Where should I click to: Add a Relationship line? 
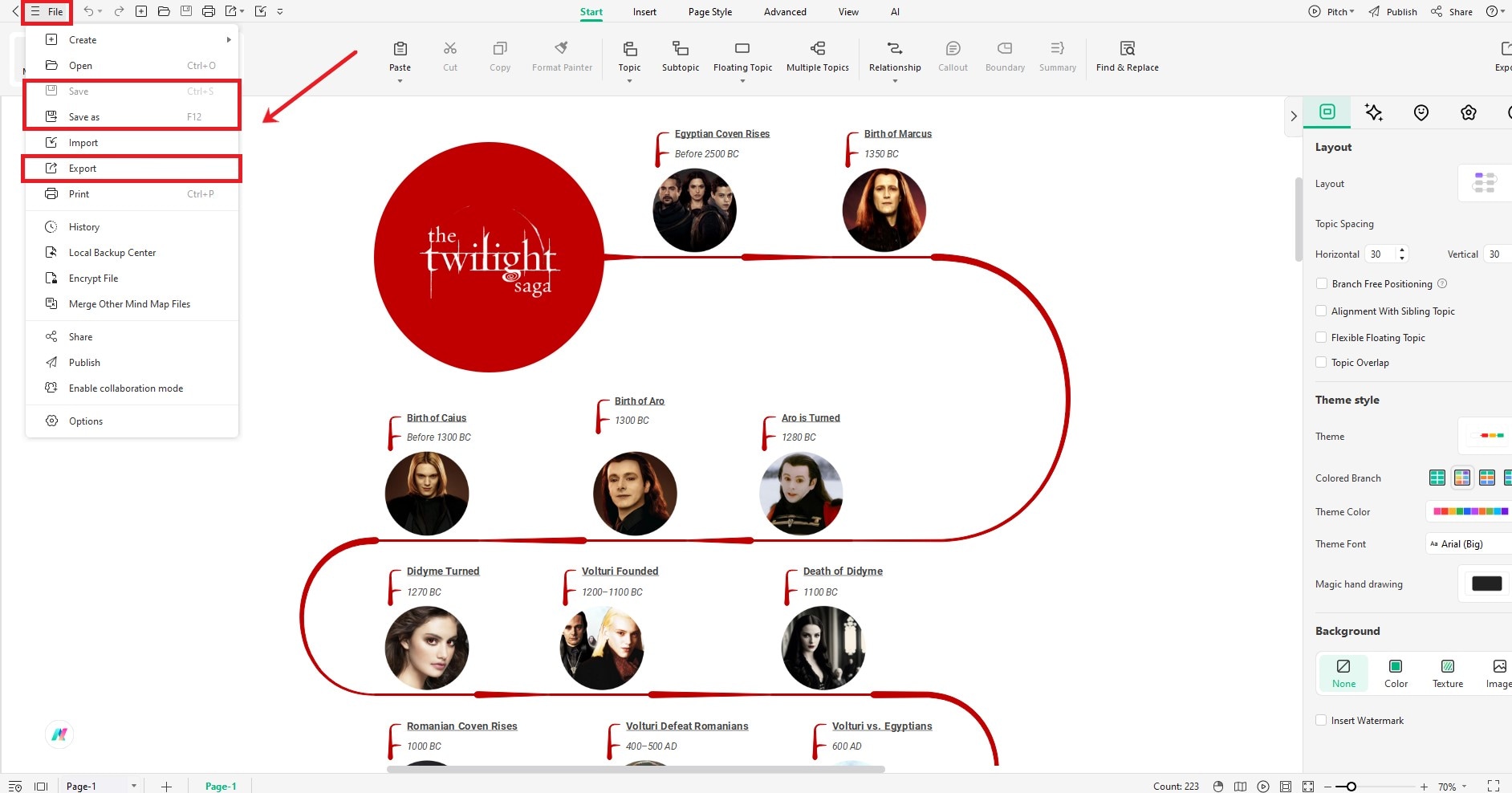coord(895,56)
